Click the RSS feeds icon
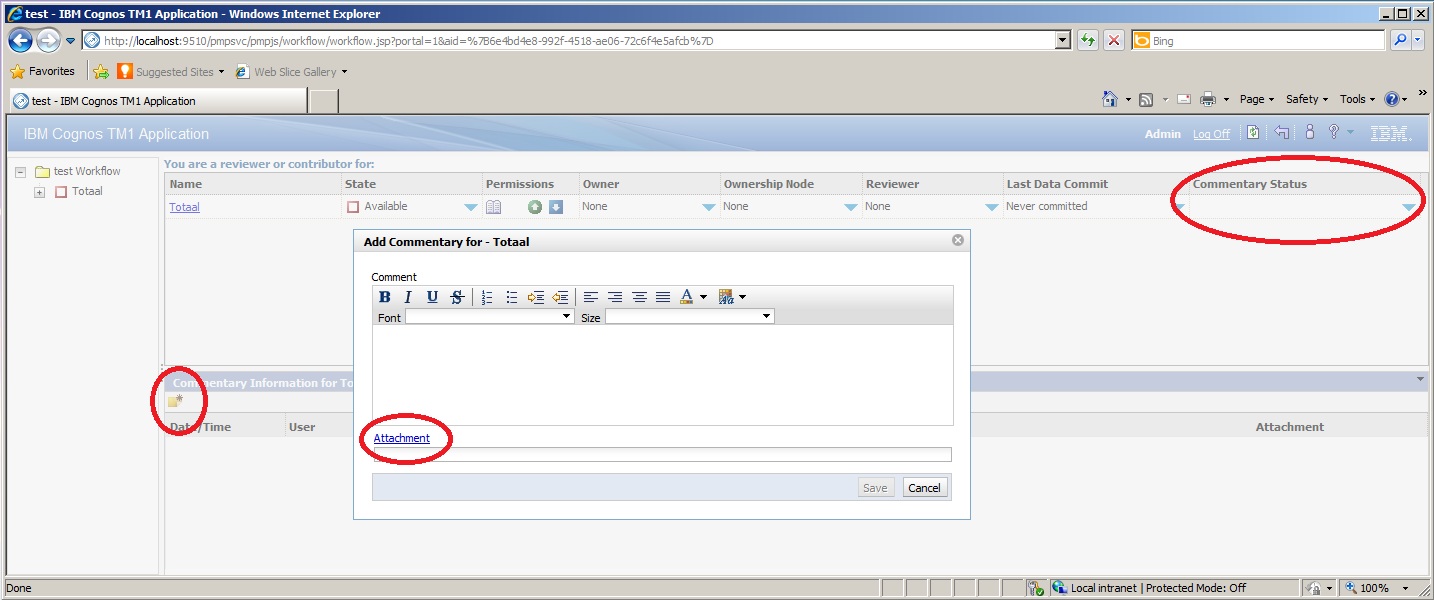Screen dimensions: 1434x600 [x=1146, y=99]
